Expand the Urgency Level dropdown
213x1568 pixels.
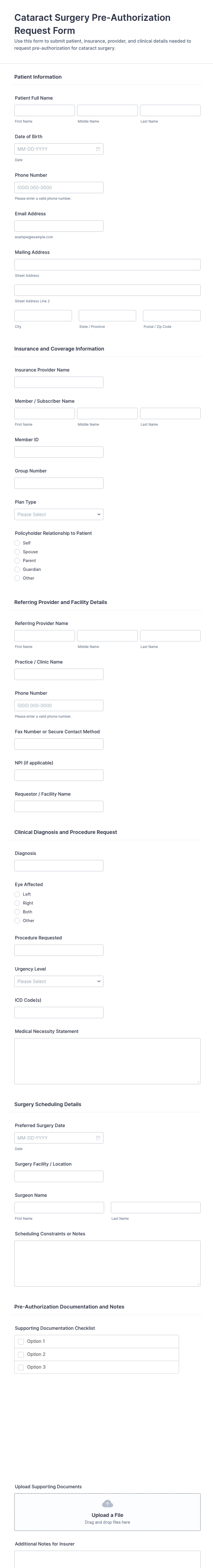click(x=59, y=981)
